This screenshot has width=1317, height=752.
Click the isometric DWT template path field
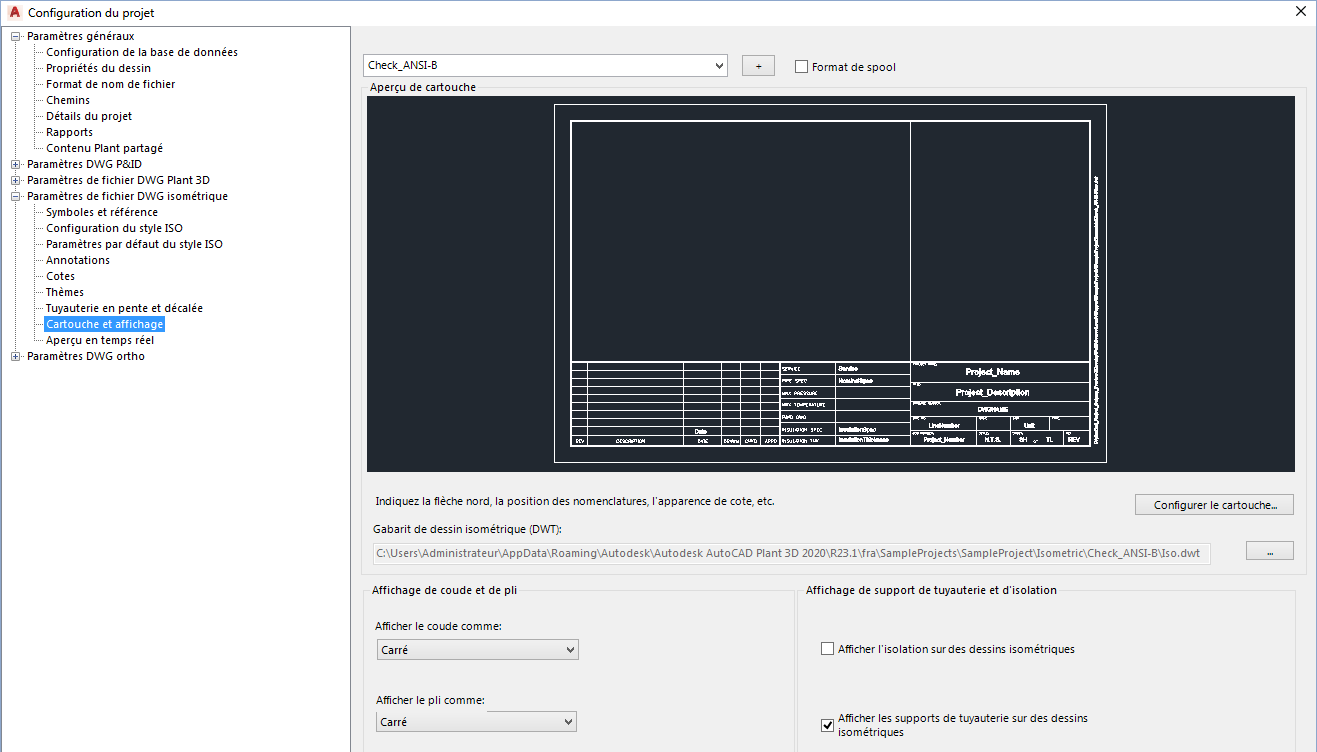(792, 552)
